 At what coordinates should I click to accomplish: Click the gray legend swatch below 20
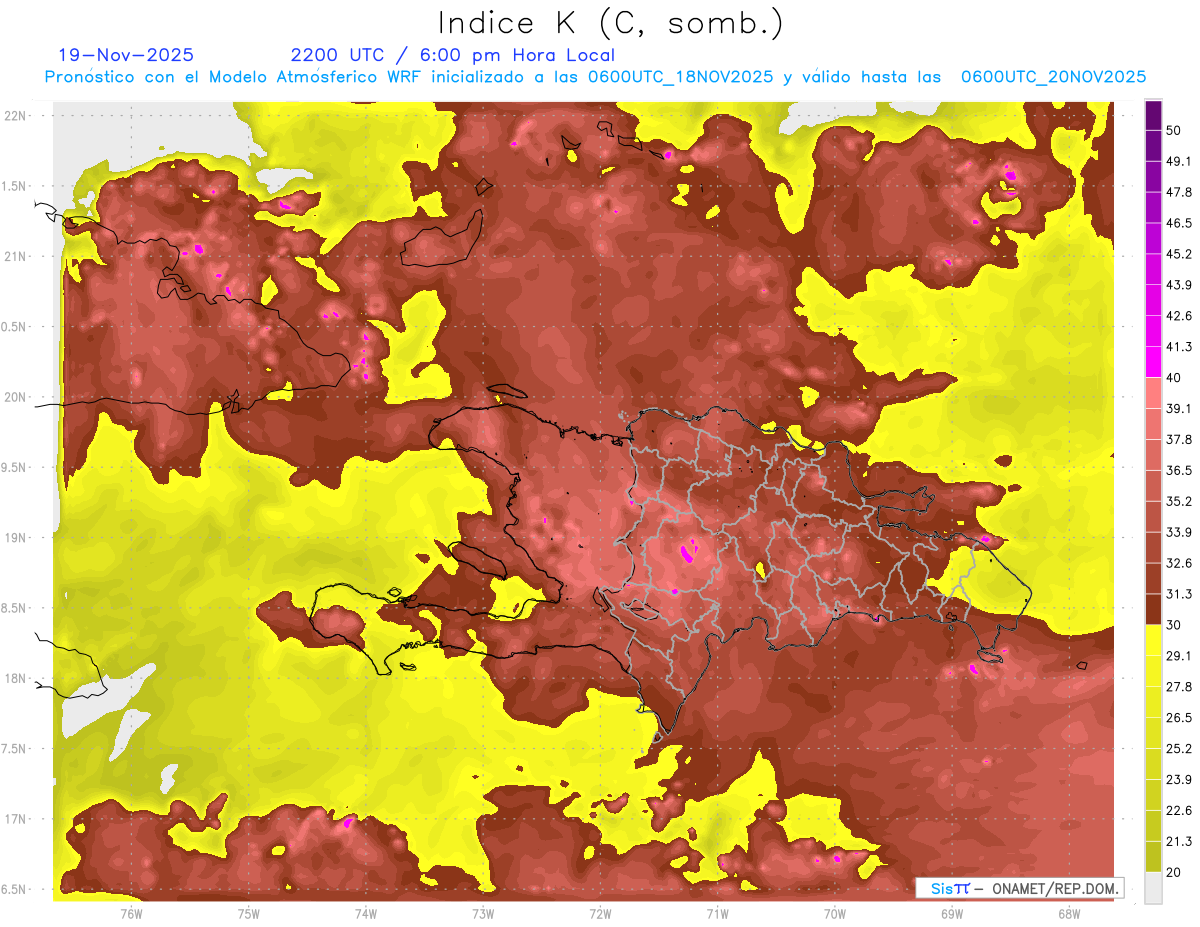[x=1153, y=888]
